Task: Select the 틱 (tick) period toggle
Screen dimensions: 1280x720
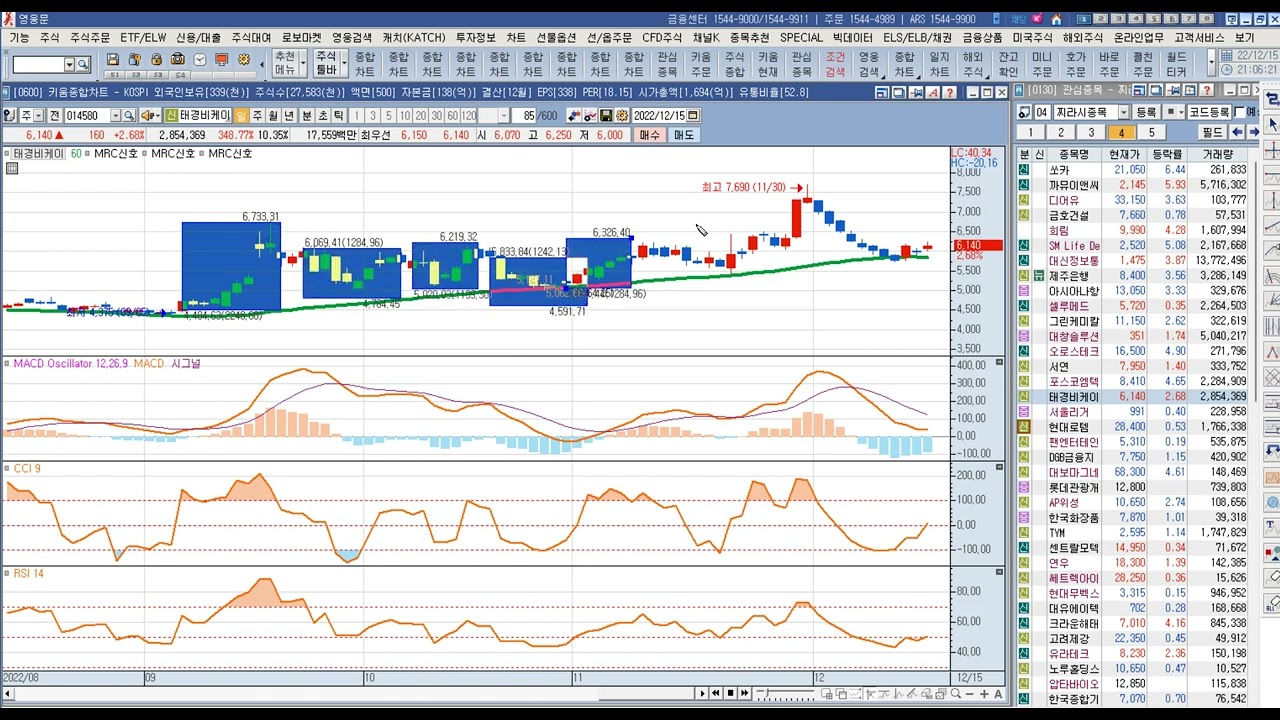Action: click(339, 115)
